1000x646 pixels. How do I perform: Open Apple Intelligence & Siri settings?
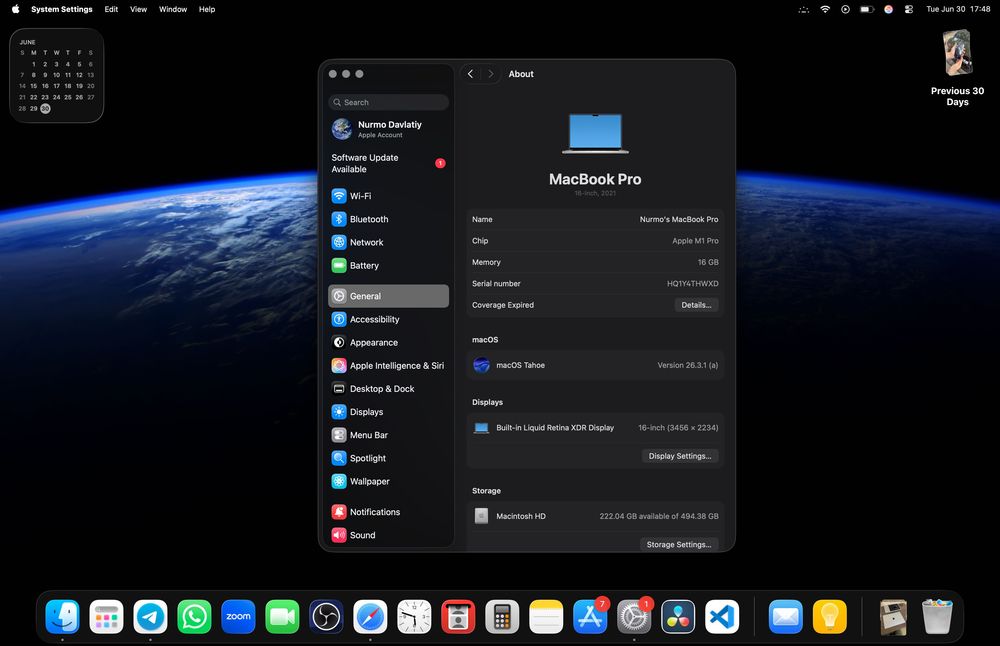click(x=388, y=365)
